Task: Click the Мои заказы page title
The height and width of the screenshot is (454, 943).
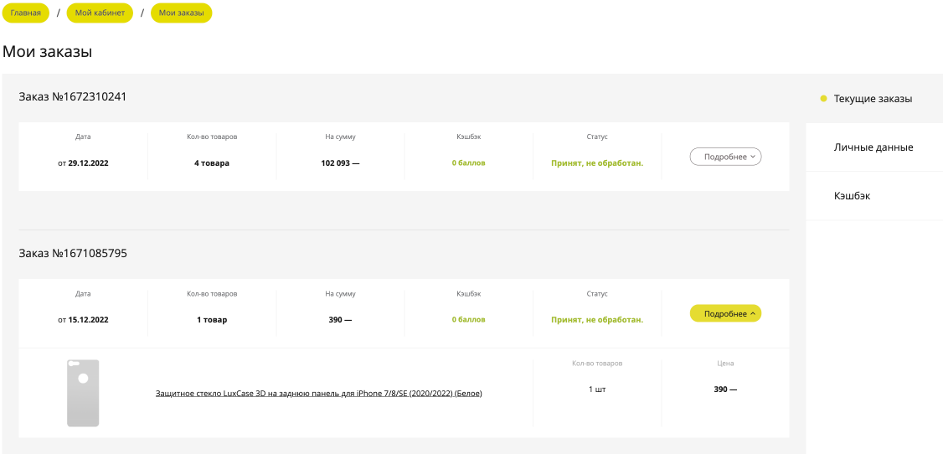Action: coord(47,51)
